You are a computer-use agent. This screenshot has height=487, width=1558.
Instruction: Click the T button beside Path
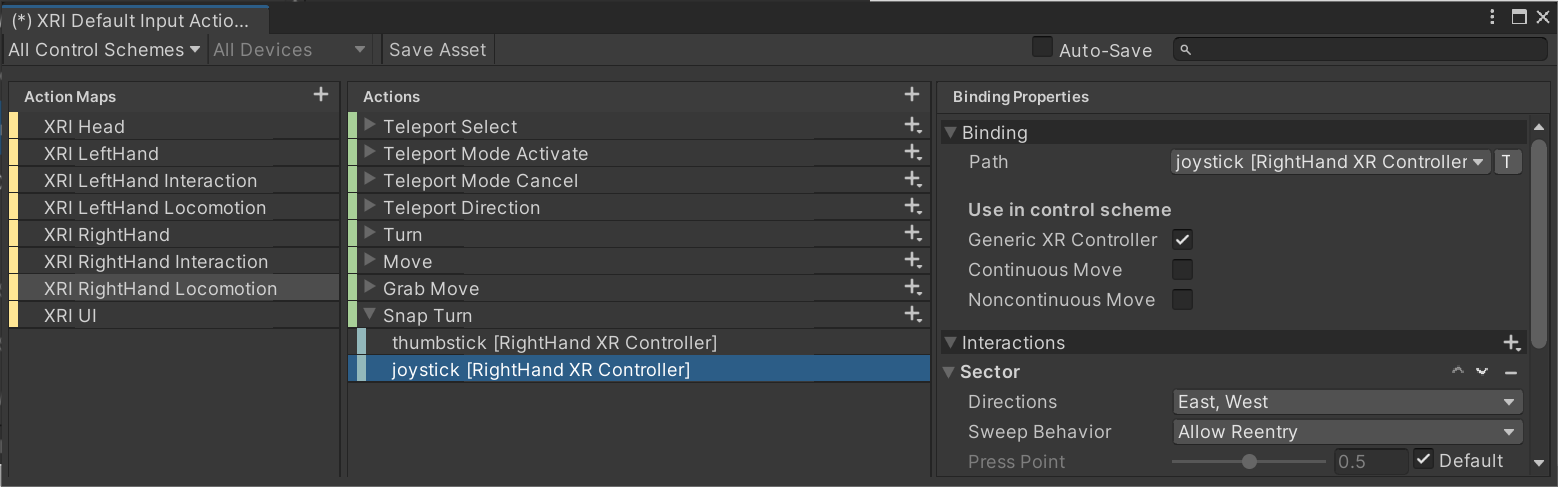click(x=1507, y=162)
